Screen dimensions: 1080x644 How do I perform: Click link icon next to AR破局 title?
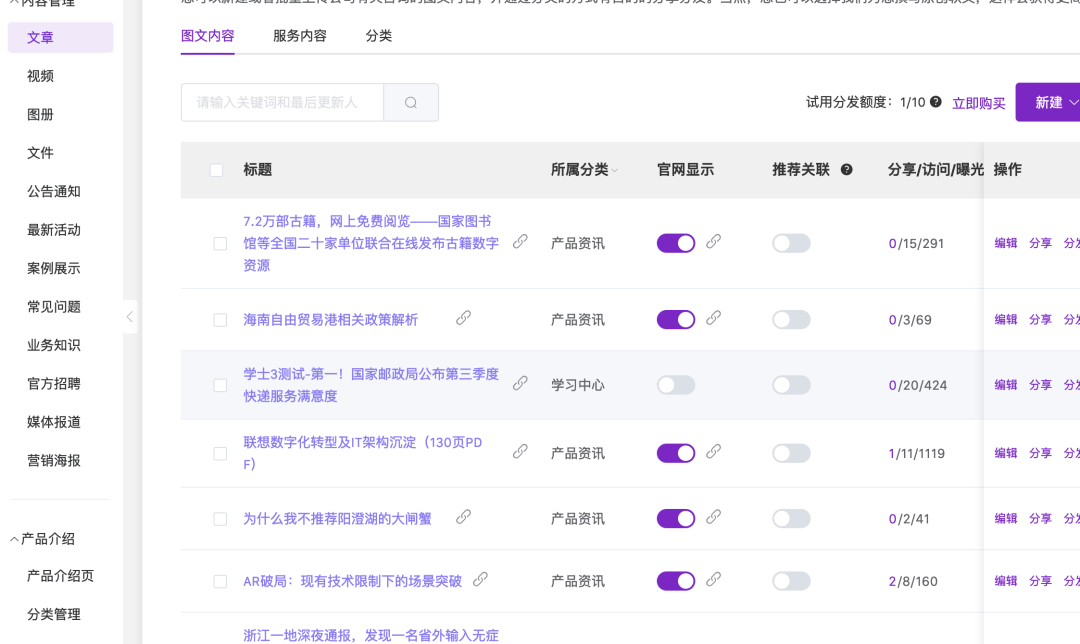(480, 579)
